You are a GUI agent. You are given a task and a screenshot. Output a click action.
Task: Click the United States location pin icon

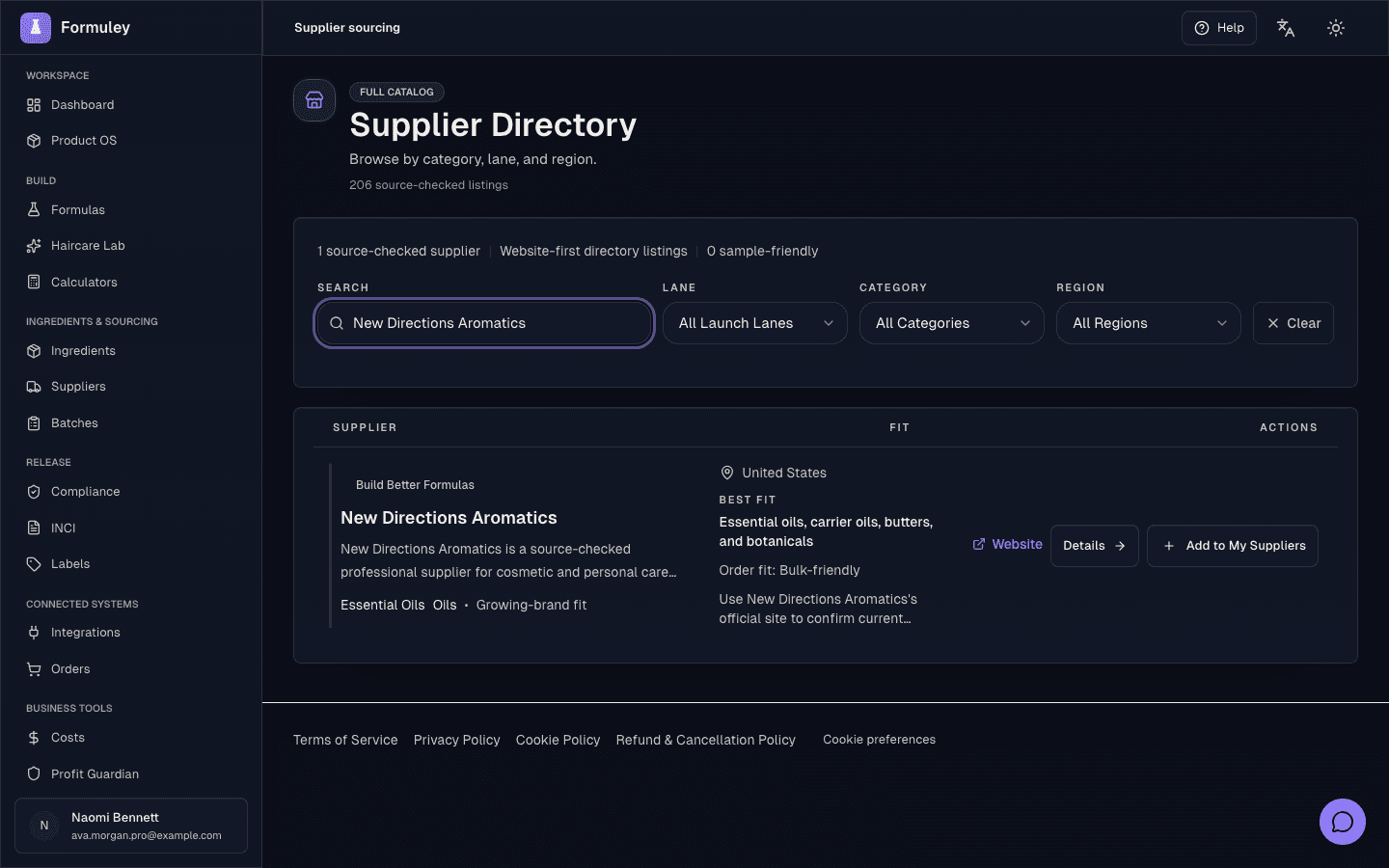[x=727, y=473]
